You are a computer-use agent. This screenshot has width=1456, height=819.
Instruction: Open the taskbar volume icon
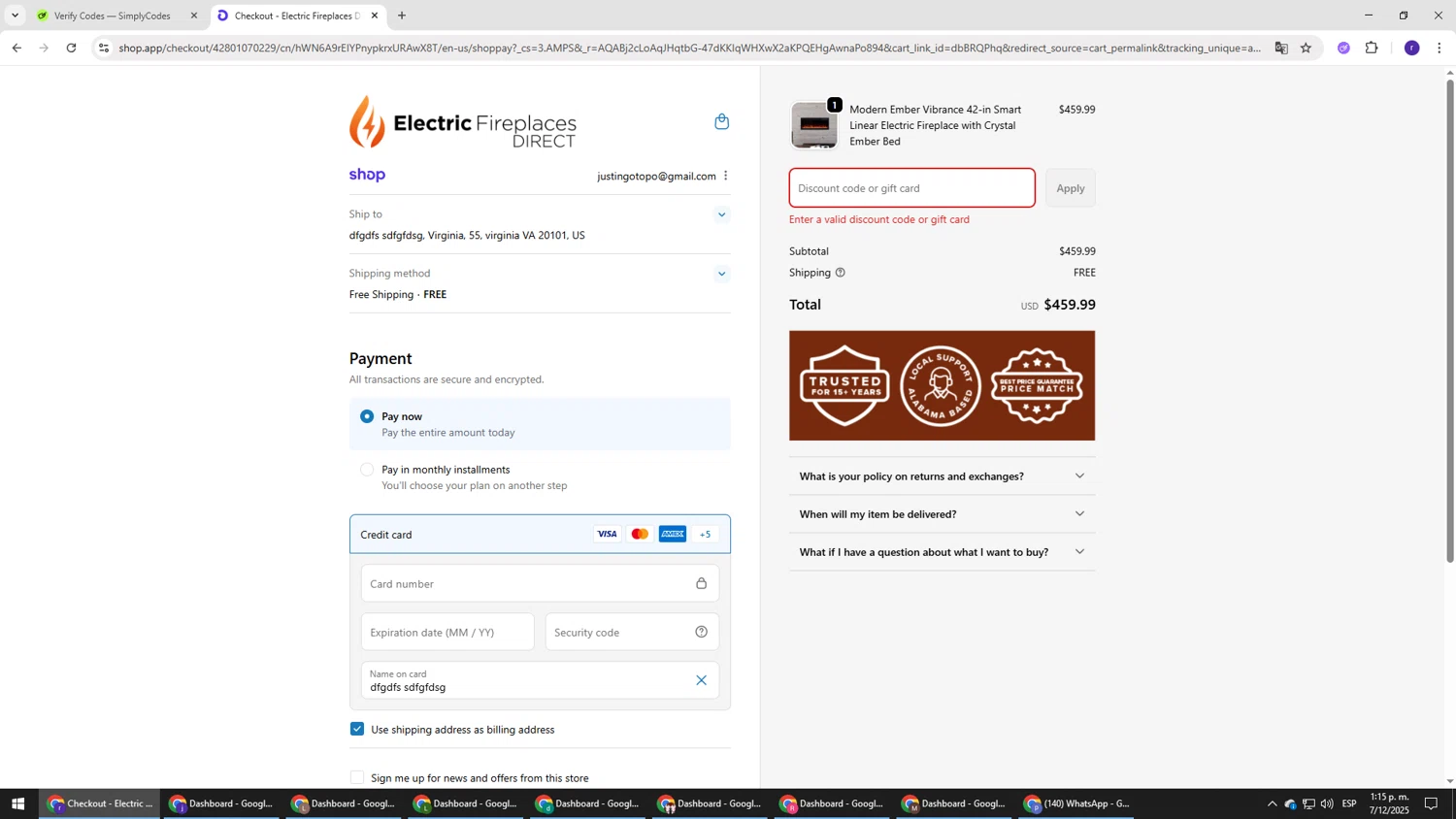coord(1327,803)
